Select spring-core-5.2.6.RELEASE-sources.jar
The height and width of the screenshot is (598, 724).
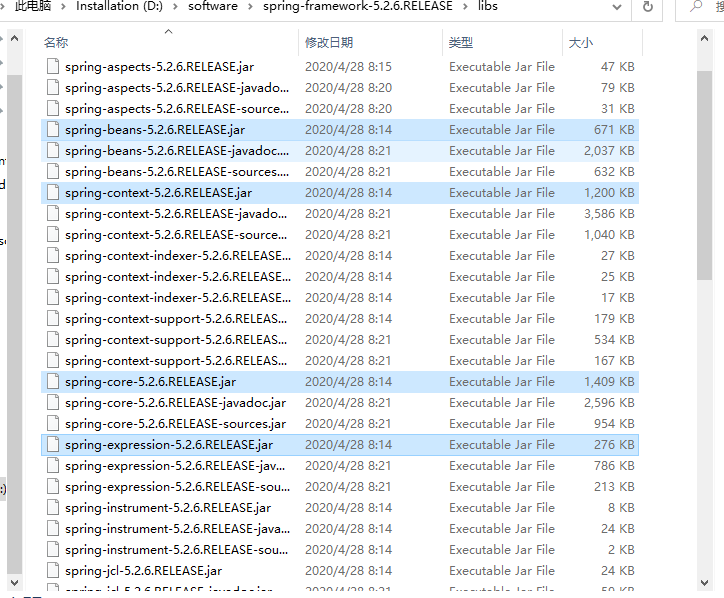click(x=340, y=424)
